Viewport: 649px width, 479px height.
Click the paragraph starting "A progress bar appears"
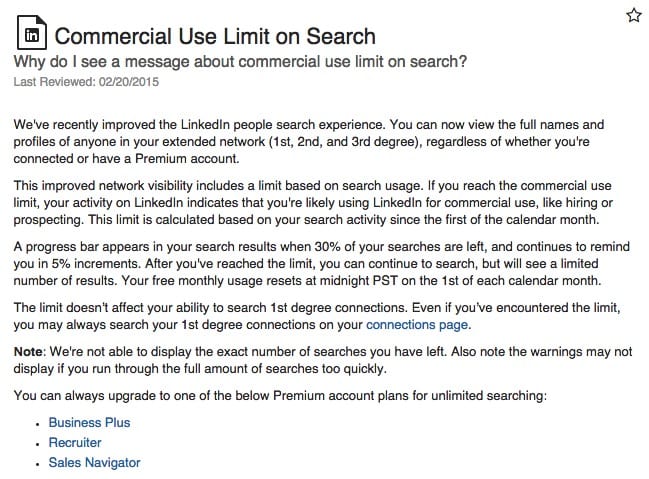(x=322, y=263)
